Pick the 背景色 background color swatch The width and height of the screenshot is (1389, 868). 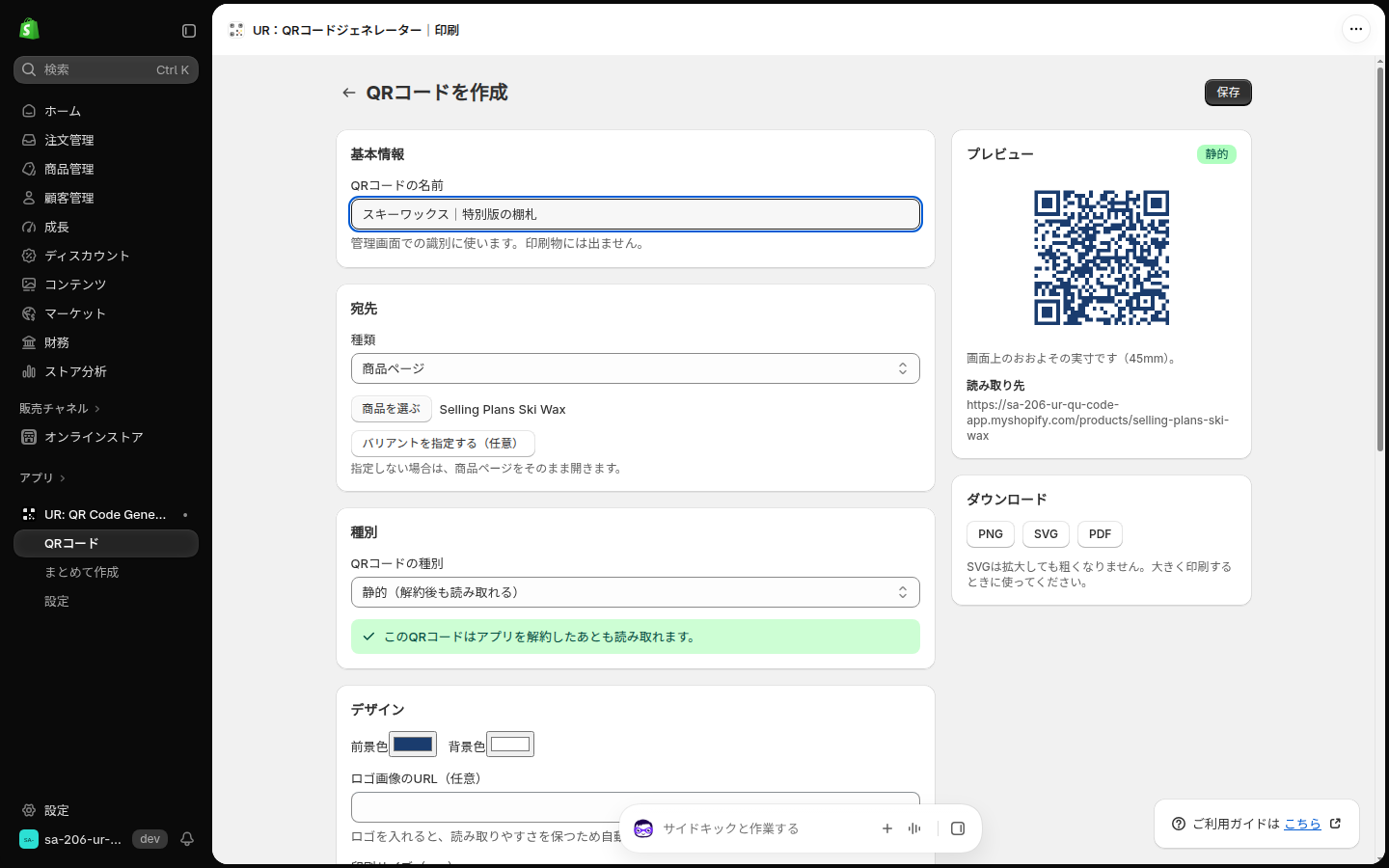click(510, 745)
